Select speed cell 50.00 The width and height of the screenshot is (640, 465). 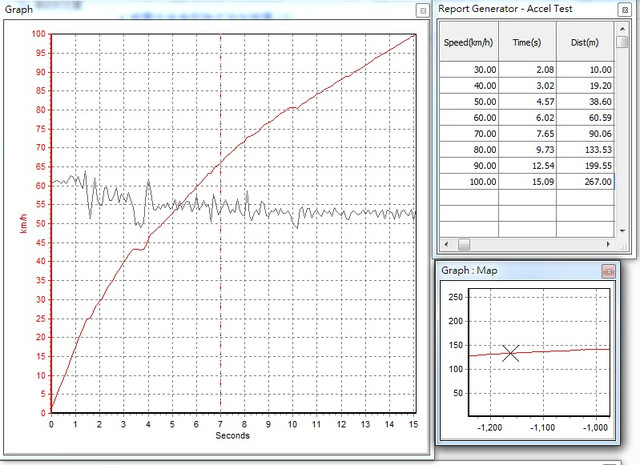pyautogui.click(x=469, y=102)
